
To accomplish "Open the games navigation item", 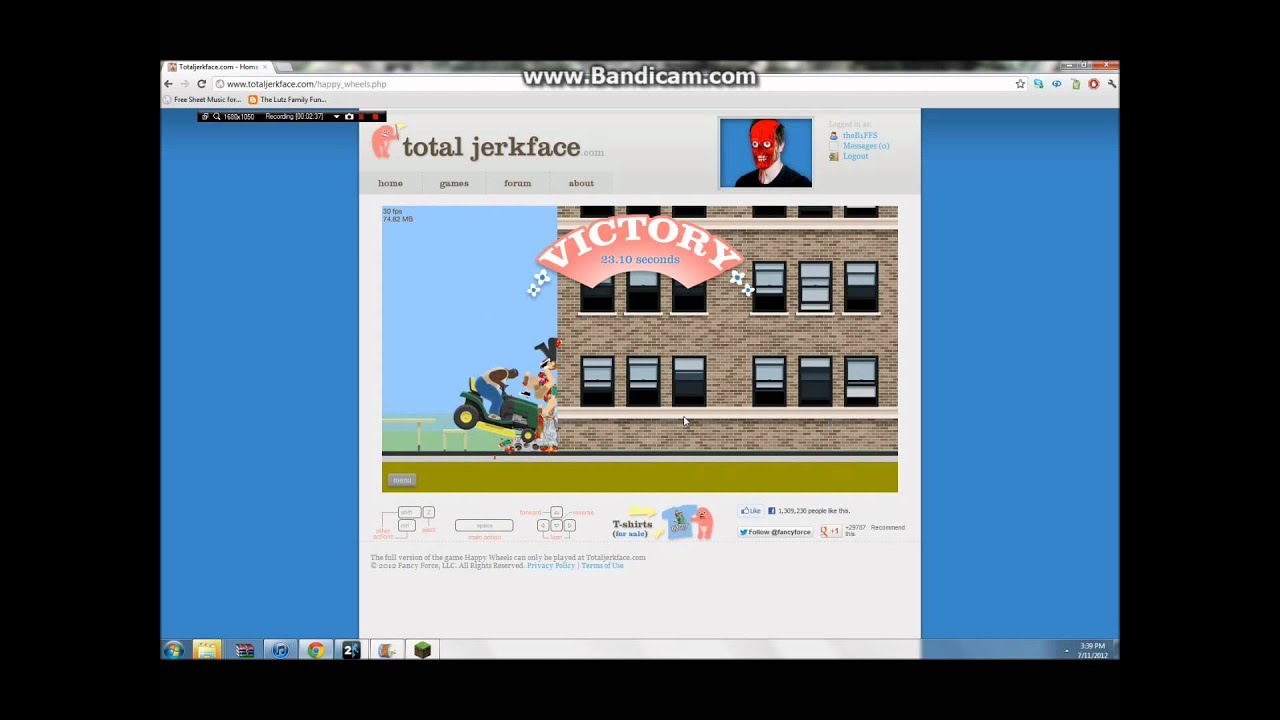I will [x=454, y=183].
